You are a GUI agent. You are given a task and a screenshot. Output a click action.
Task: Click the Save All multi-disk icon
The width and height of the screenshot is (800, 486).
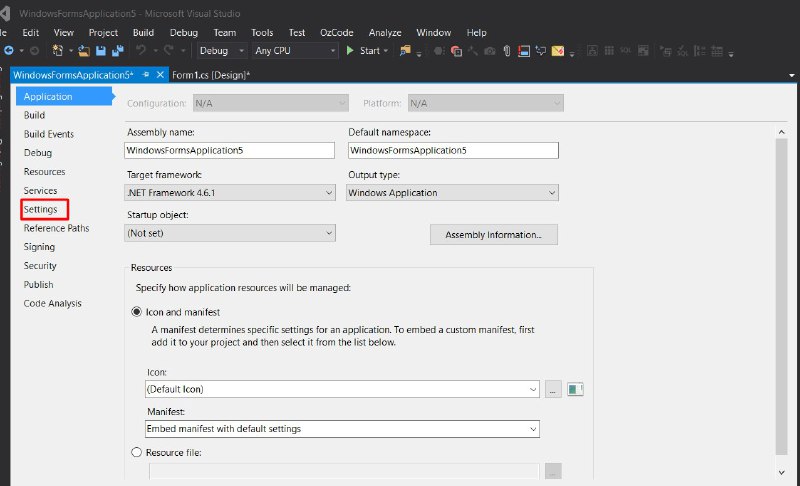coord(118,50)
